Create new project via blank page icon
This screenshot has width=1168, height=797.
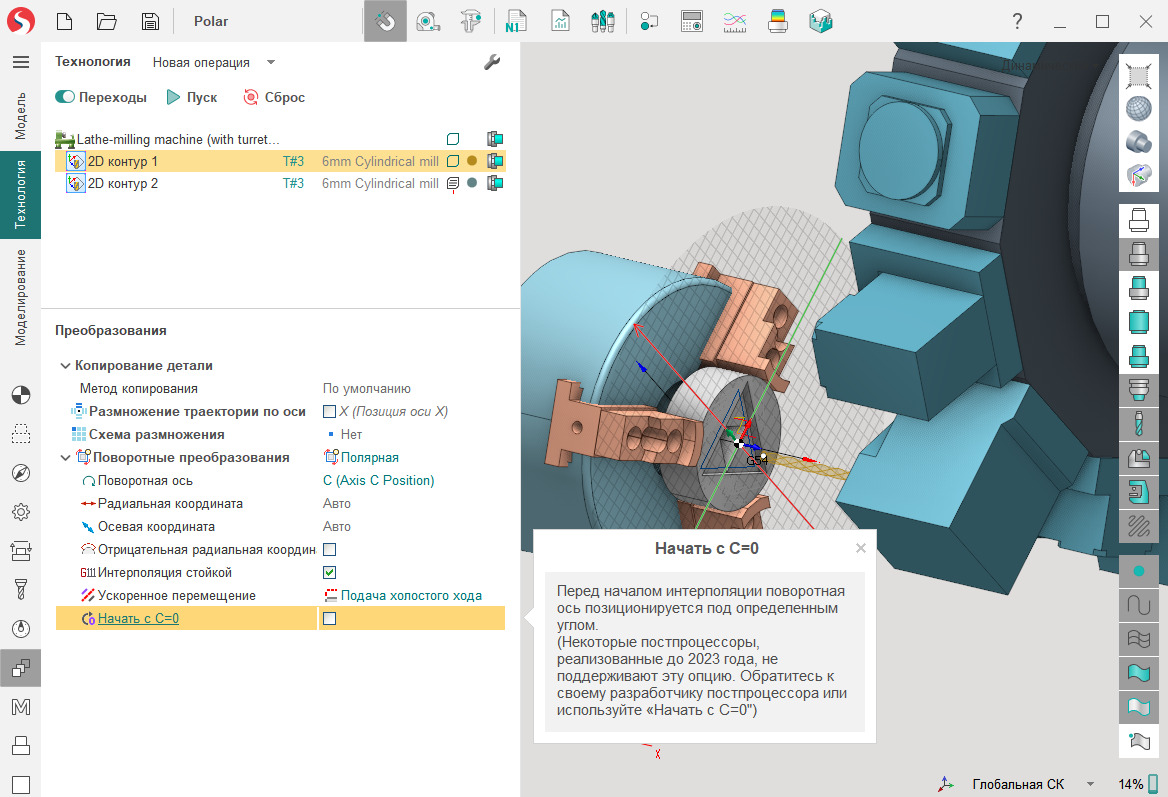pos(64,21)
